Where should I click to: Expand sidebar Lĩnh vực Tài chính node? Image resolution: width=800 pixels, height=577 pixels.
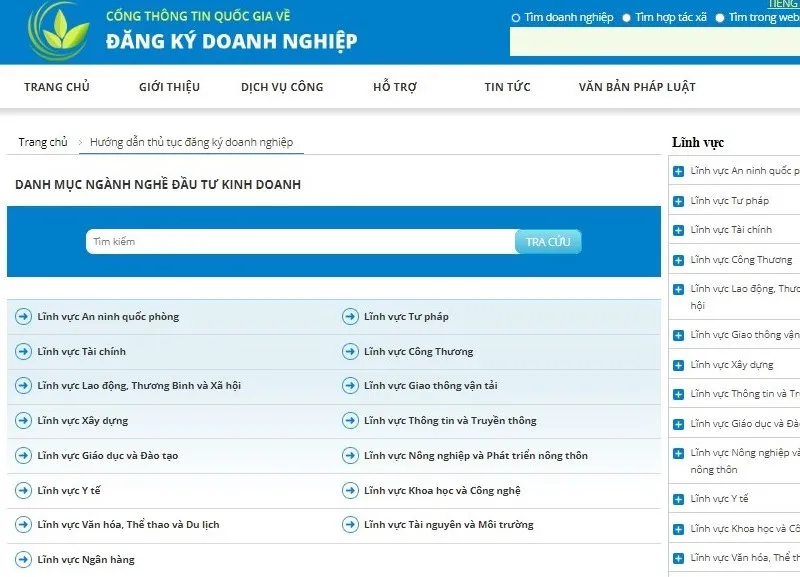tap(679, 231)
